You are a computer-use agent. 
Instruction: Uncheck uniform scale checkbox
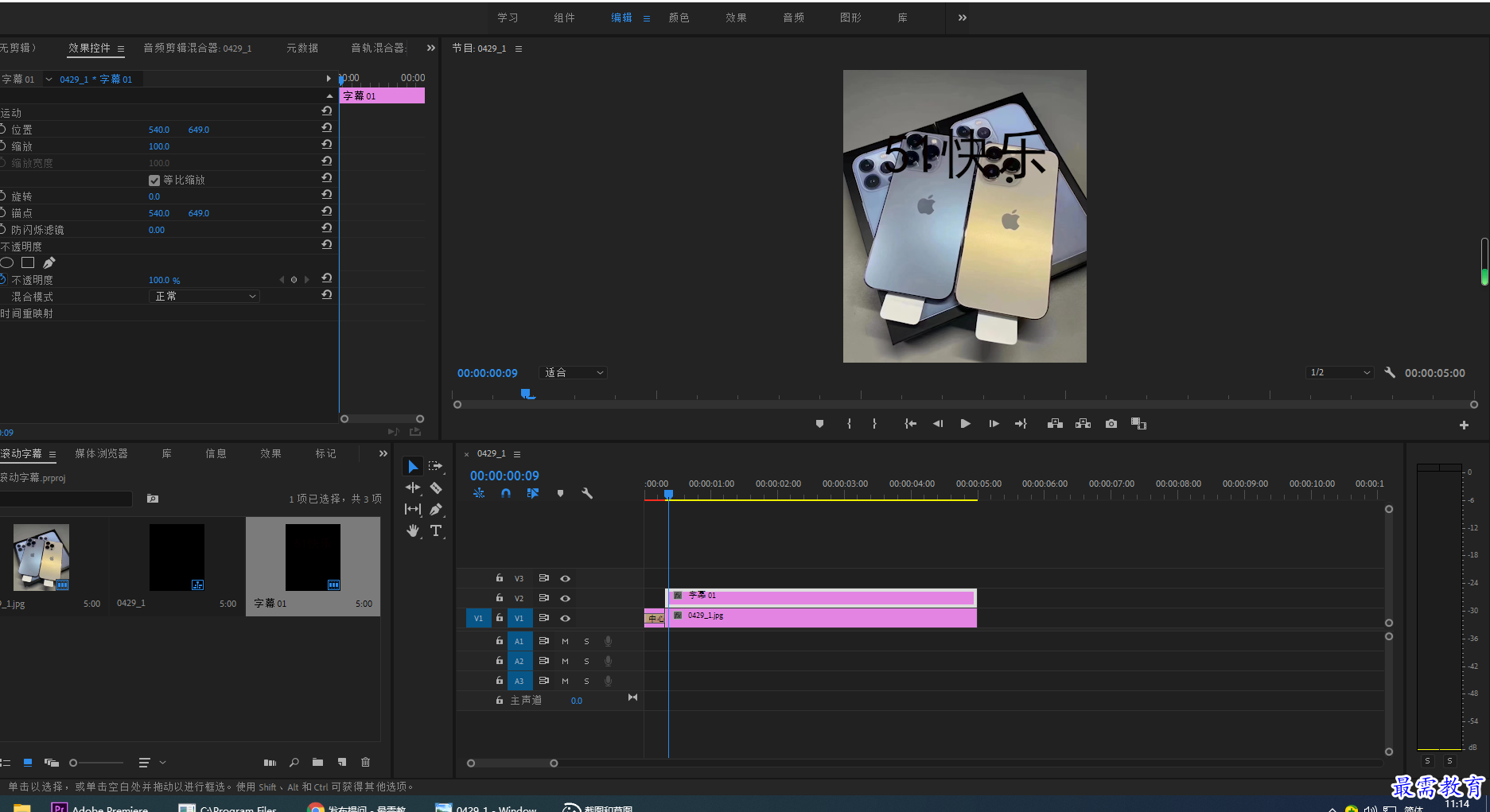154,181
